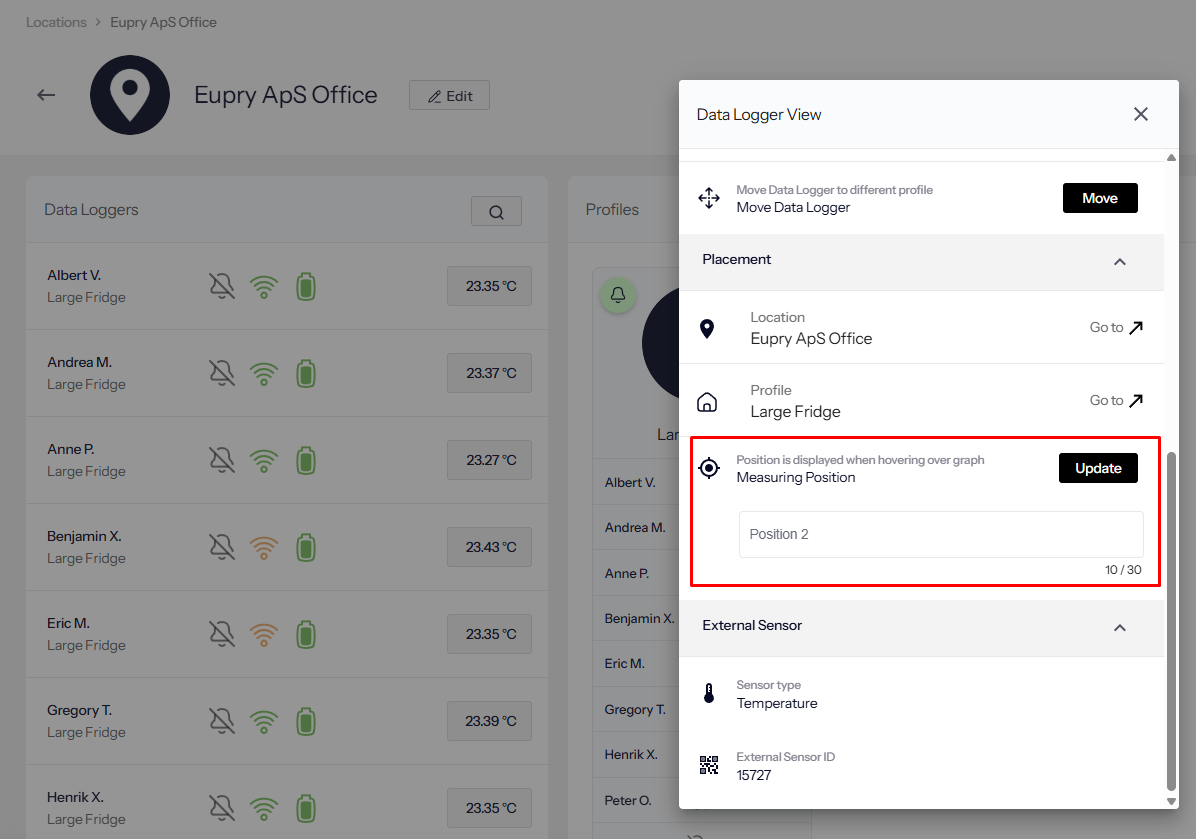Collapse the Placement section
Viewport: 1196px width, 839px height.
[x=1120, y=262]
